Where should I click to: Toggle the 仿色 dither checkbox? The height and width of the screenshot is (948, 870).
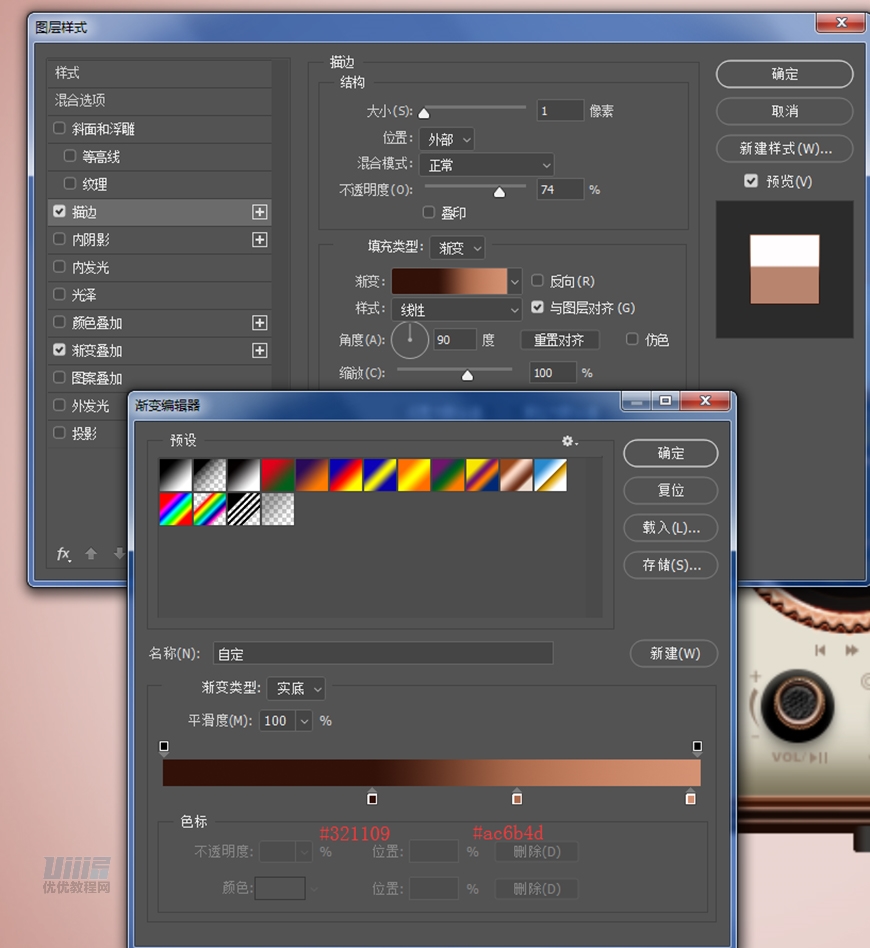coord(632,340)
